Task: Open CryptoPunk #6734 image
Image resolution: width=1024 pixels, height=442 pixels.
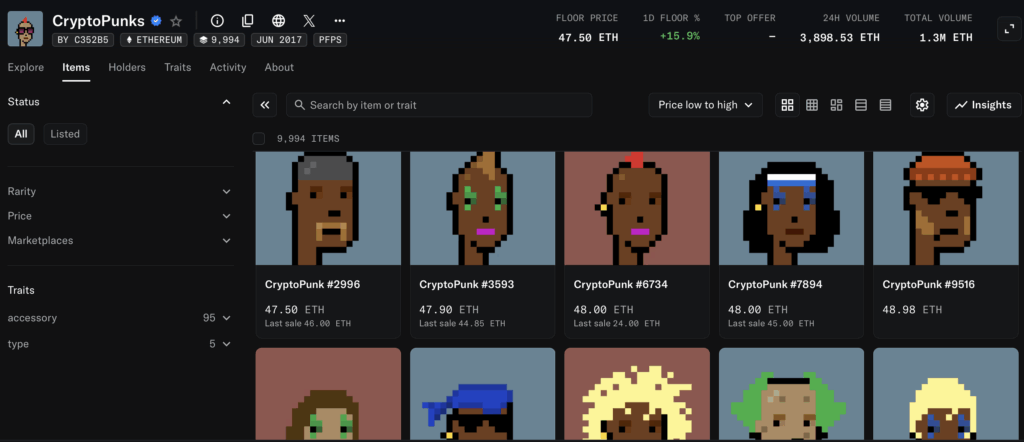Action: coord(637,208)
